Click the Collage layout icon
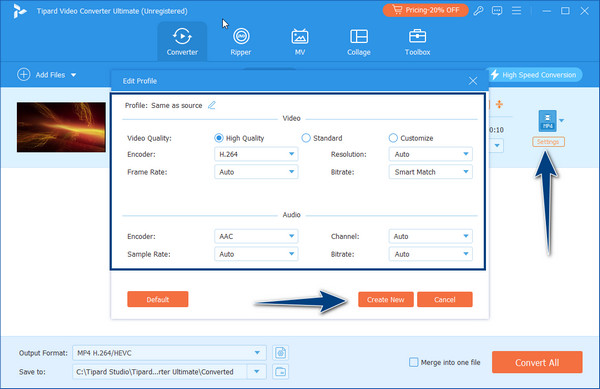Screen dimensions: 600x389 pyautogui.click(x=359, y=36)
